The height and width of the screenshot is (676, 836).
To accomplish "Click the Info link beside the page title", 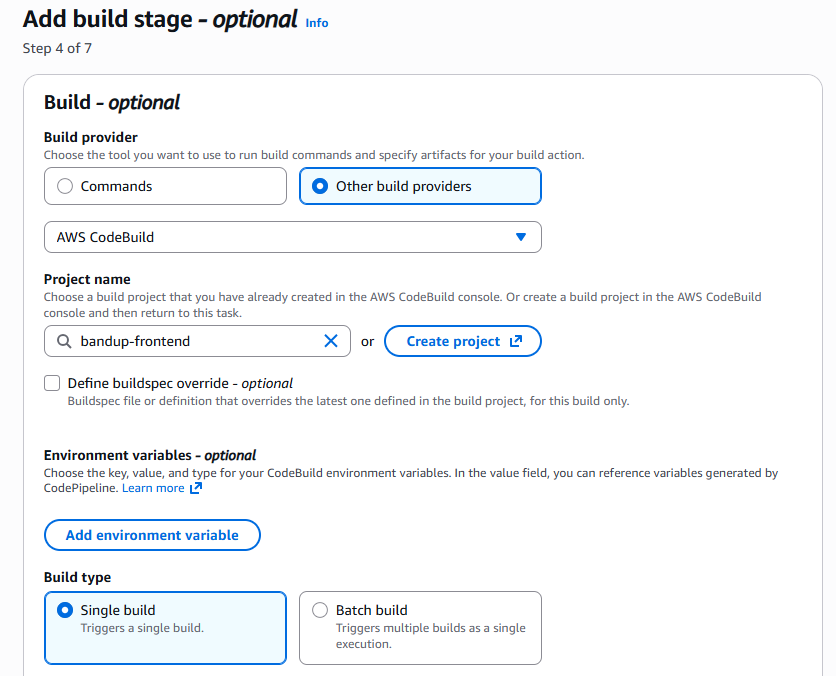I will tap(317, 23).
